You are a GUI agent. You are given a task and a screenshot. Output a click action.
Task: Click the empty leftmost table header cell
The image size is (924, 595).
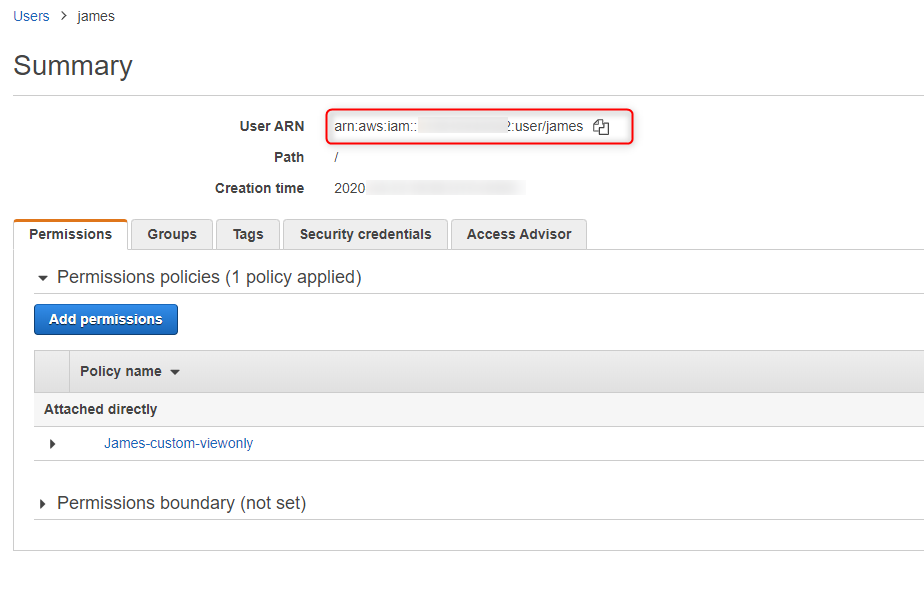click(52, 371)
